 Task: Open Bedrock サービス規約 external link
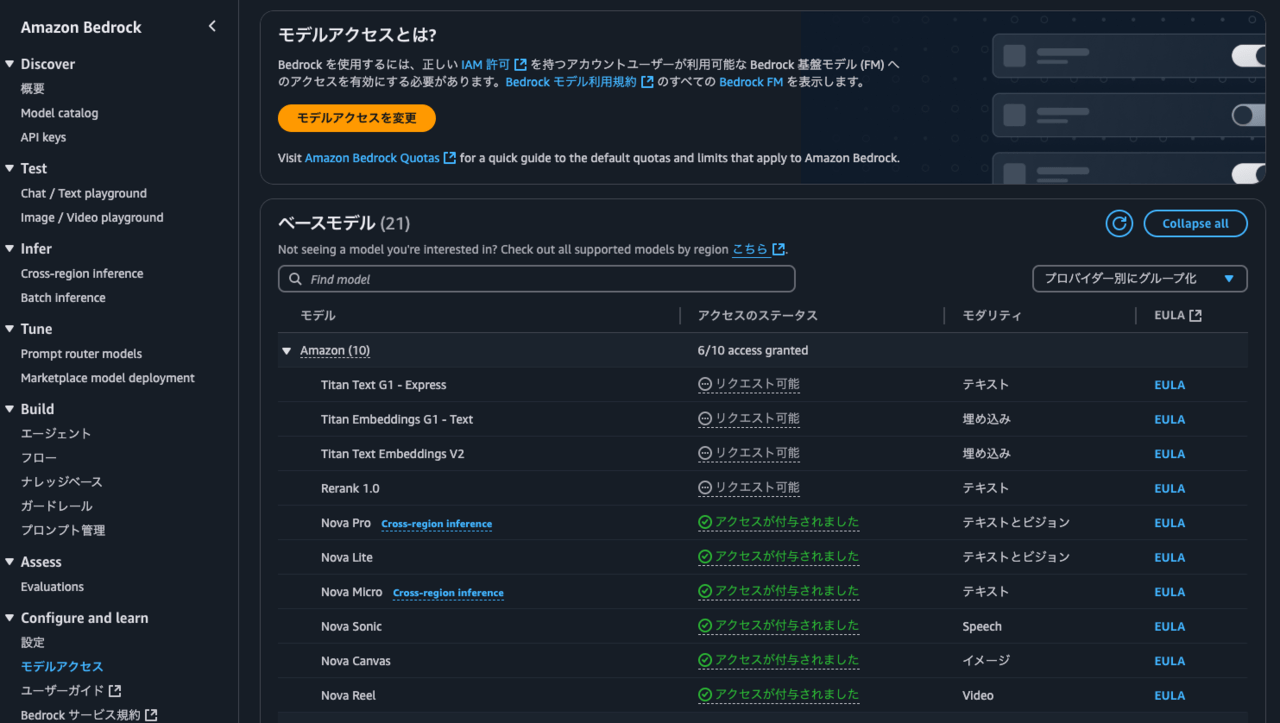(x=89, y=714)
